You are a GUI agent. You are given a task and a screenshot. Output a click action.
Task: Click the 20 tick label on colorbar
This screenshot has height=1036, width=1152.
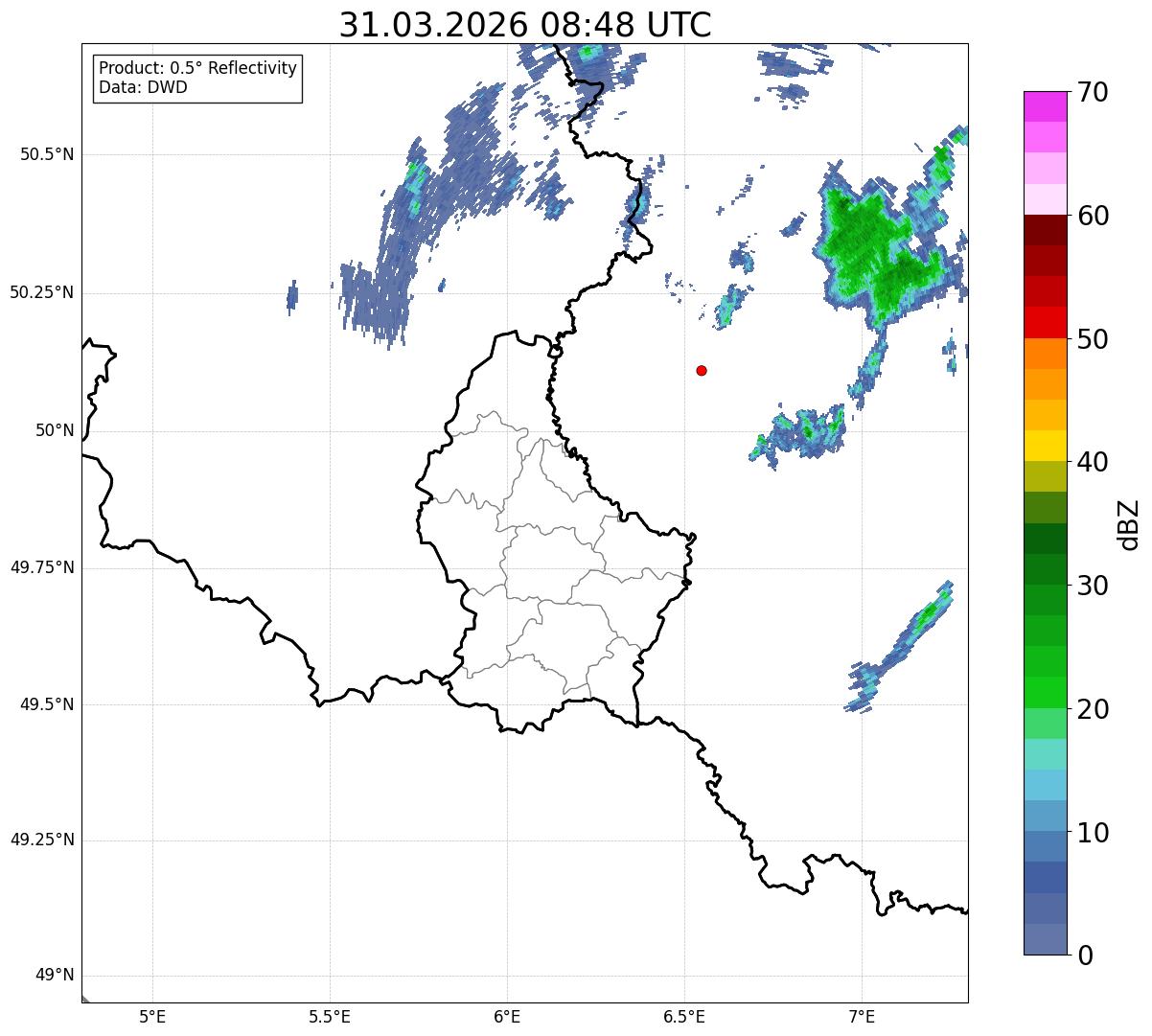click(1093, 709)
